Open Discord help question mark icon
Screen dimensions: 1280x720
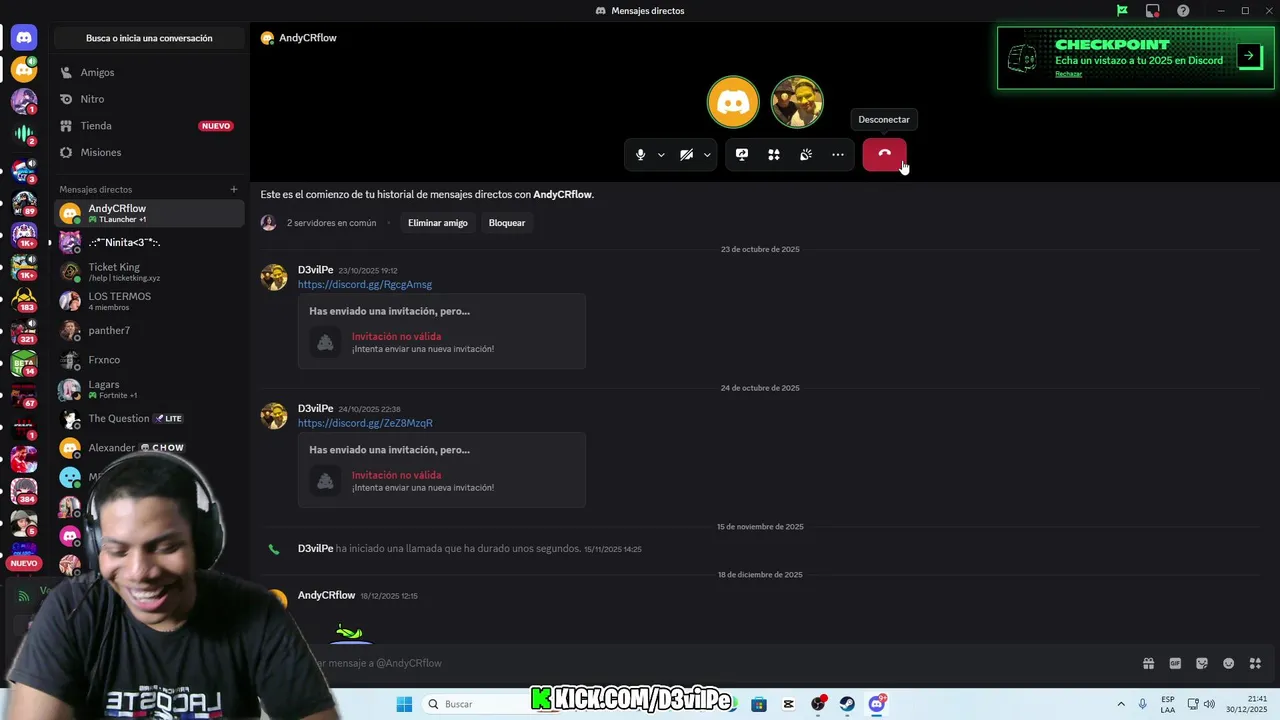[1183, 11]
